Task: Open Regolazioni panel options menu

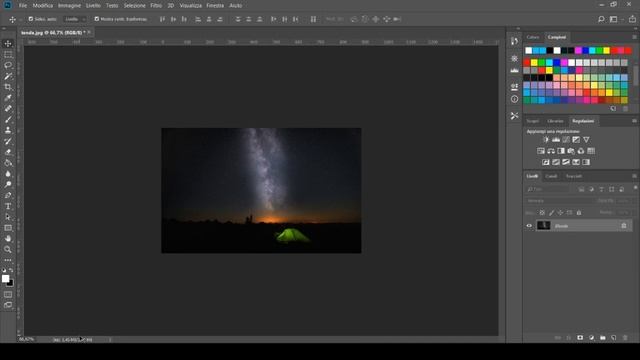Action: tap(634, 121)
